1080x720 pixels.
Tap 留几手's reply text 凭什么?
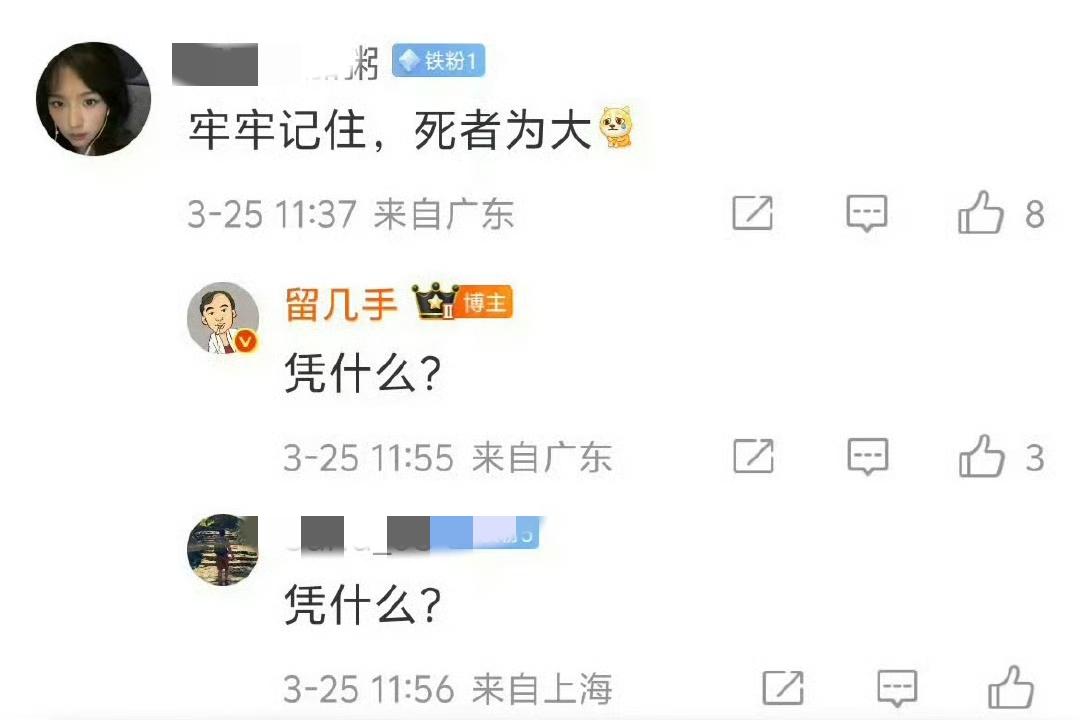pyautogui.click(x=363, y=373)
